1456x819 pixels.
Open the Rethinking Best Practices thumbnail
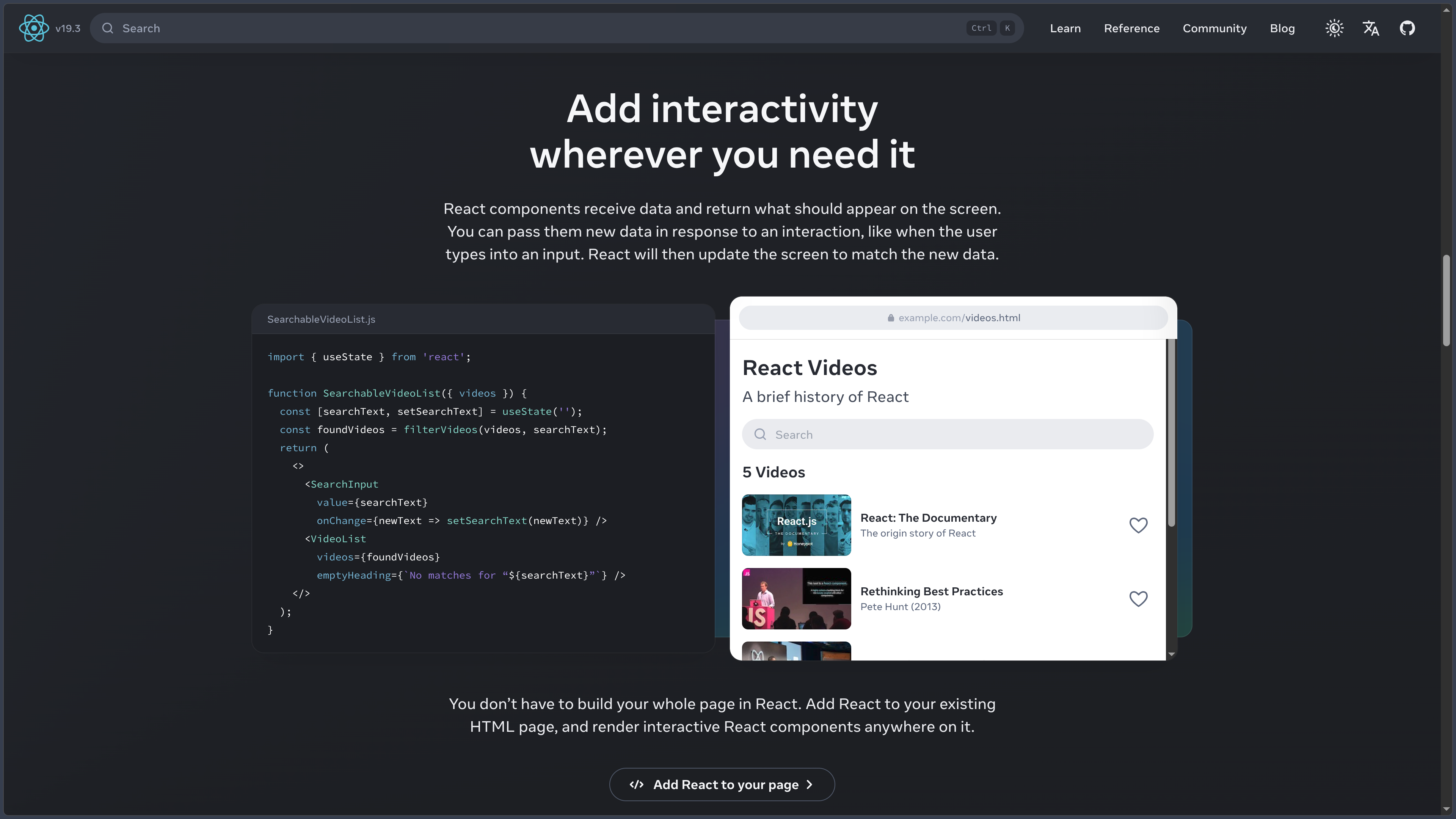coord(796,599)
